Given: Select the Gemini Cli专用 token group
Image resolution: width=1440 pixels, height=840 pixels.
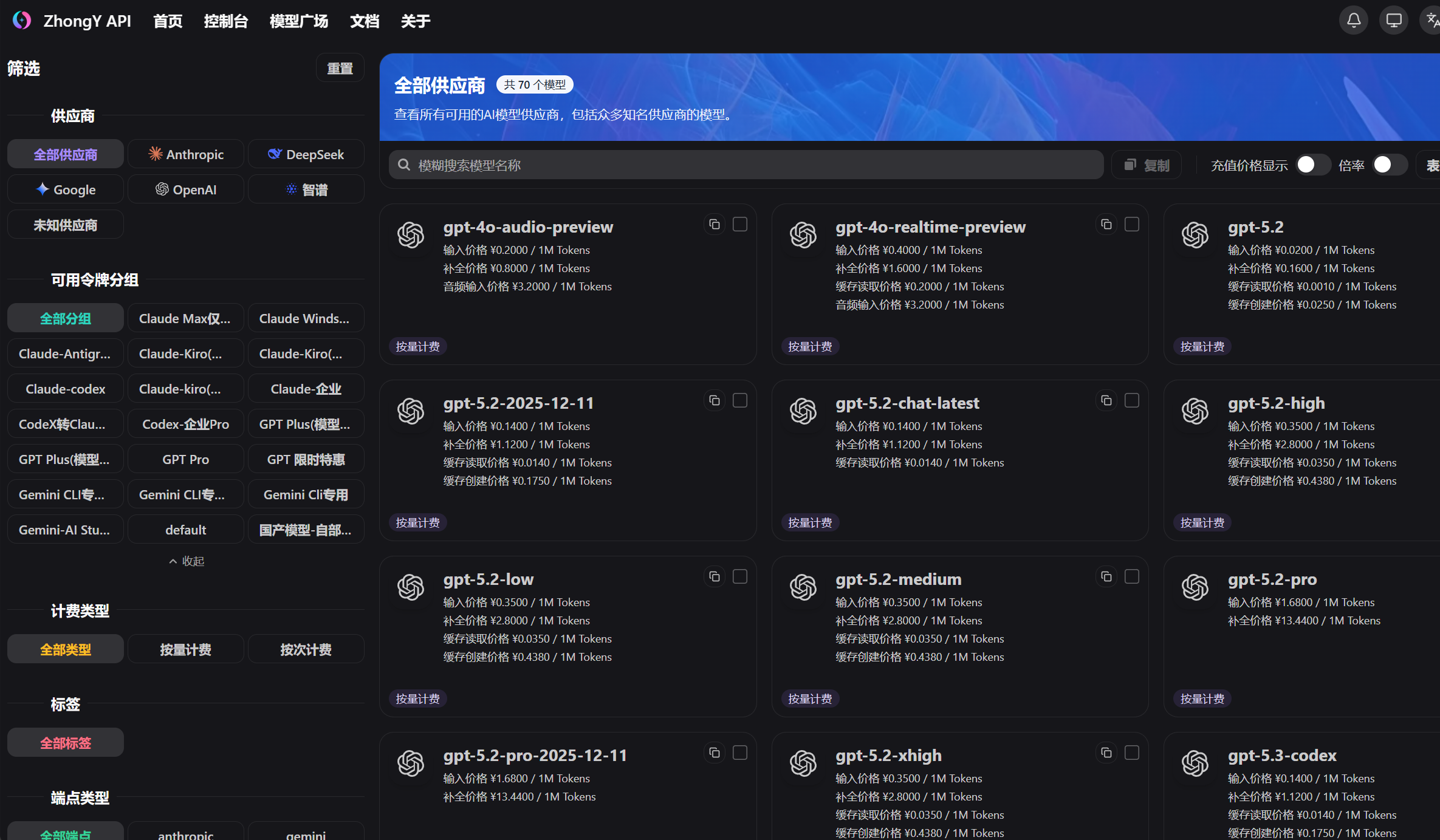Looking at the screenshot, I should 306,494.
